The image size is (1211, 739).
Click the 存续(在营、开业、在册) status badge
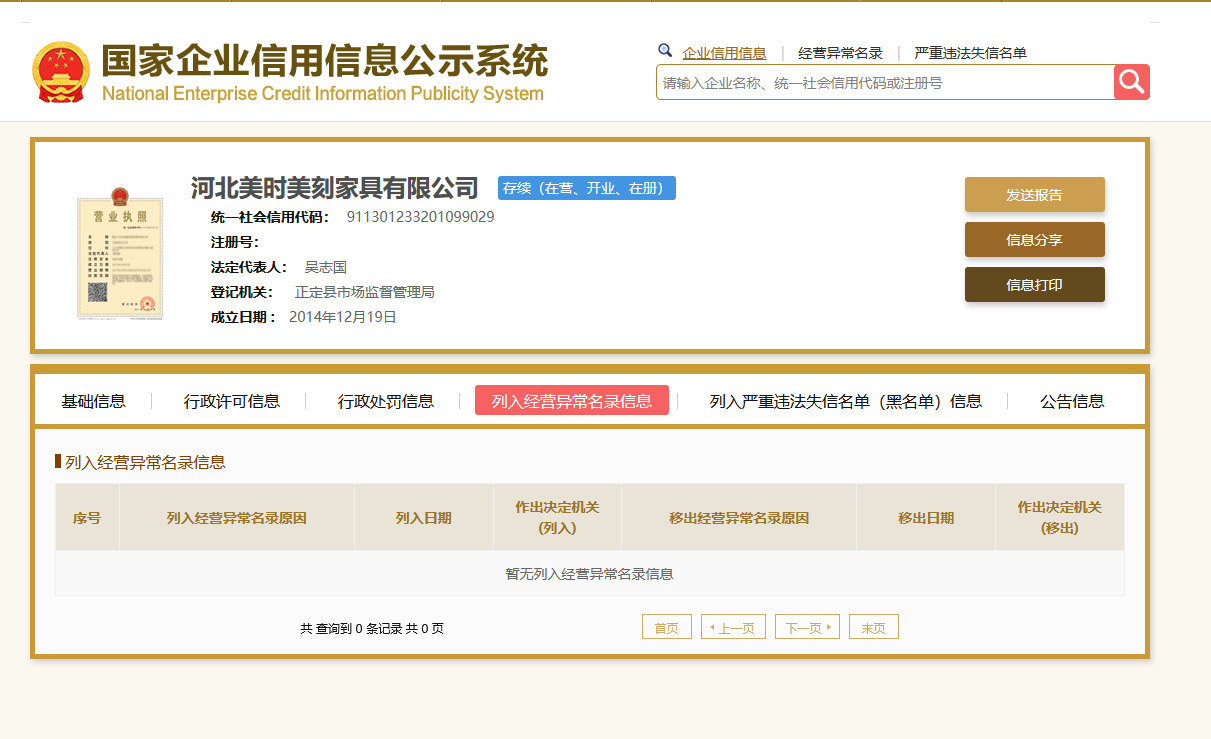coord(587,188)
